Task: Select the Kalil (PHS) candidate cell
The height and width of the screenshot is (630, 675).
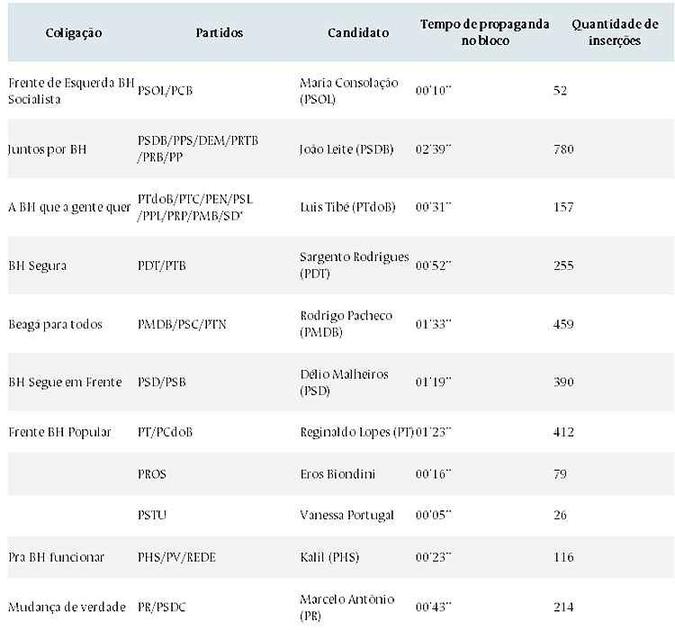Action: coord(329,557)
